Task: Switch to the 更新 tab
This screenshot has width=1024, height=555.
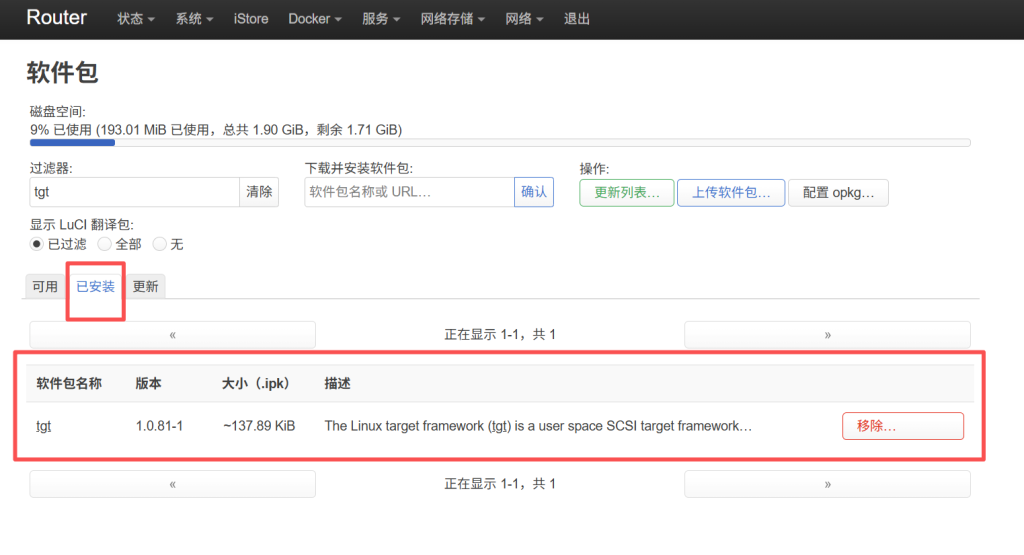Action: 145,286
